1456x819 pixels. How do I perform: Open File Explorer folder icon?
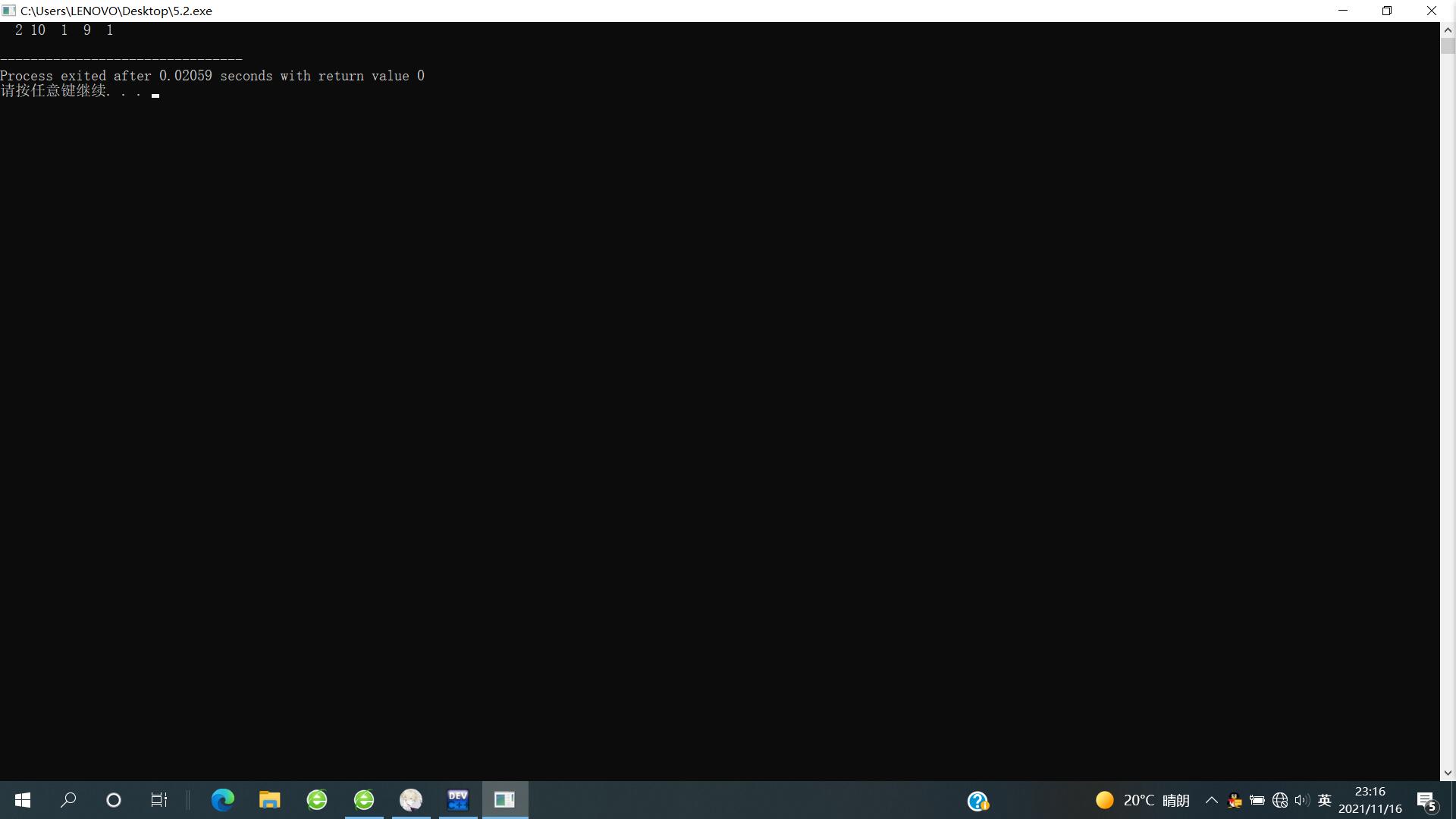click(269, 800)
